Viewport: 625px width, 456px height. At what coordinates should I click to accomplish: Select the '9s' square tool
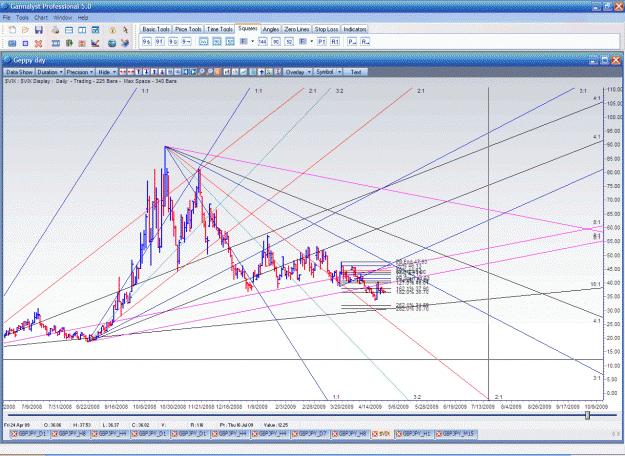(147, 41)
